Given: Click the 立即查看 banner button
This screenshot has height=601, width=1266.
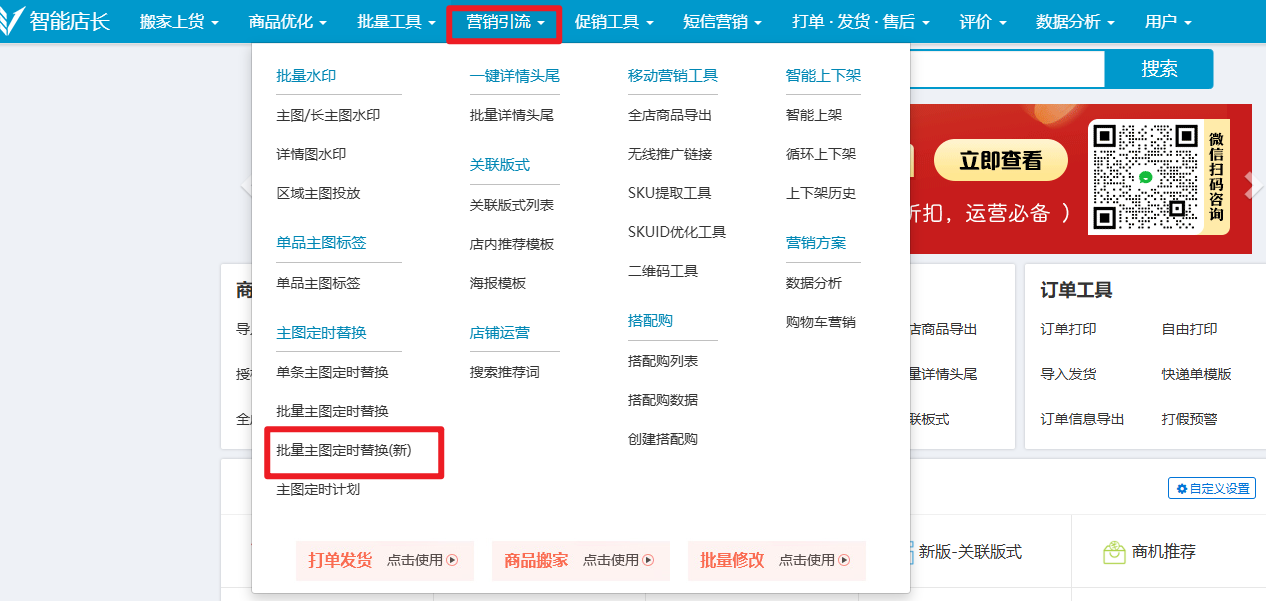Looking at the screenshot, I should pos(1000,161).
